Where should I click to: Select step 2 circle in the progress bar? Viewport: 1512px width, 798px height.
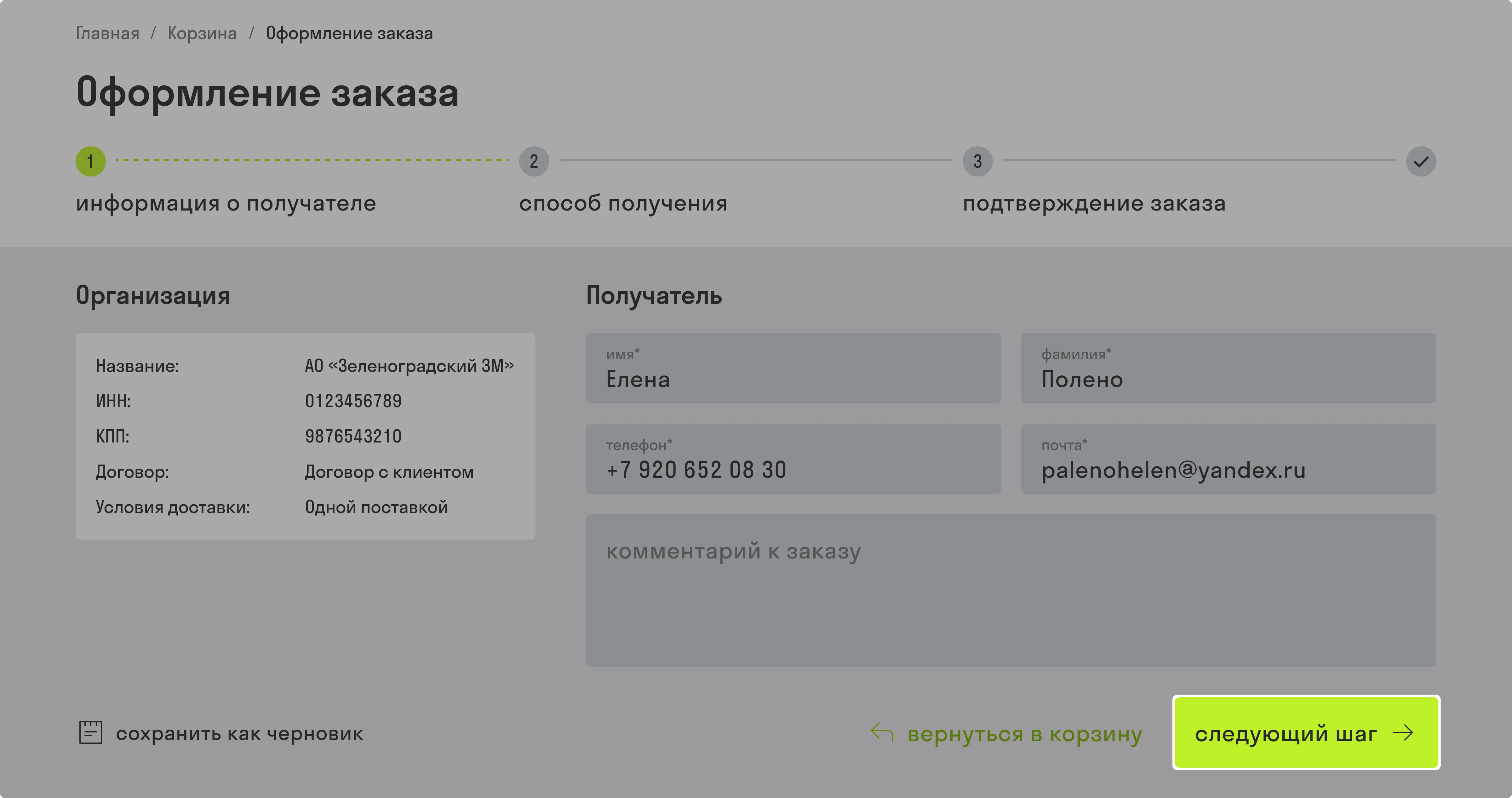[x=534, y=161]
